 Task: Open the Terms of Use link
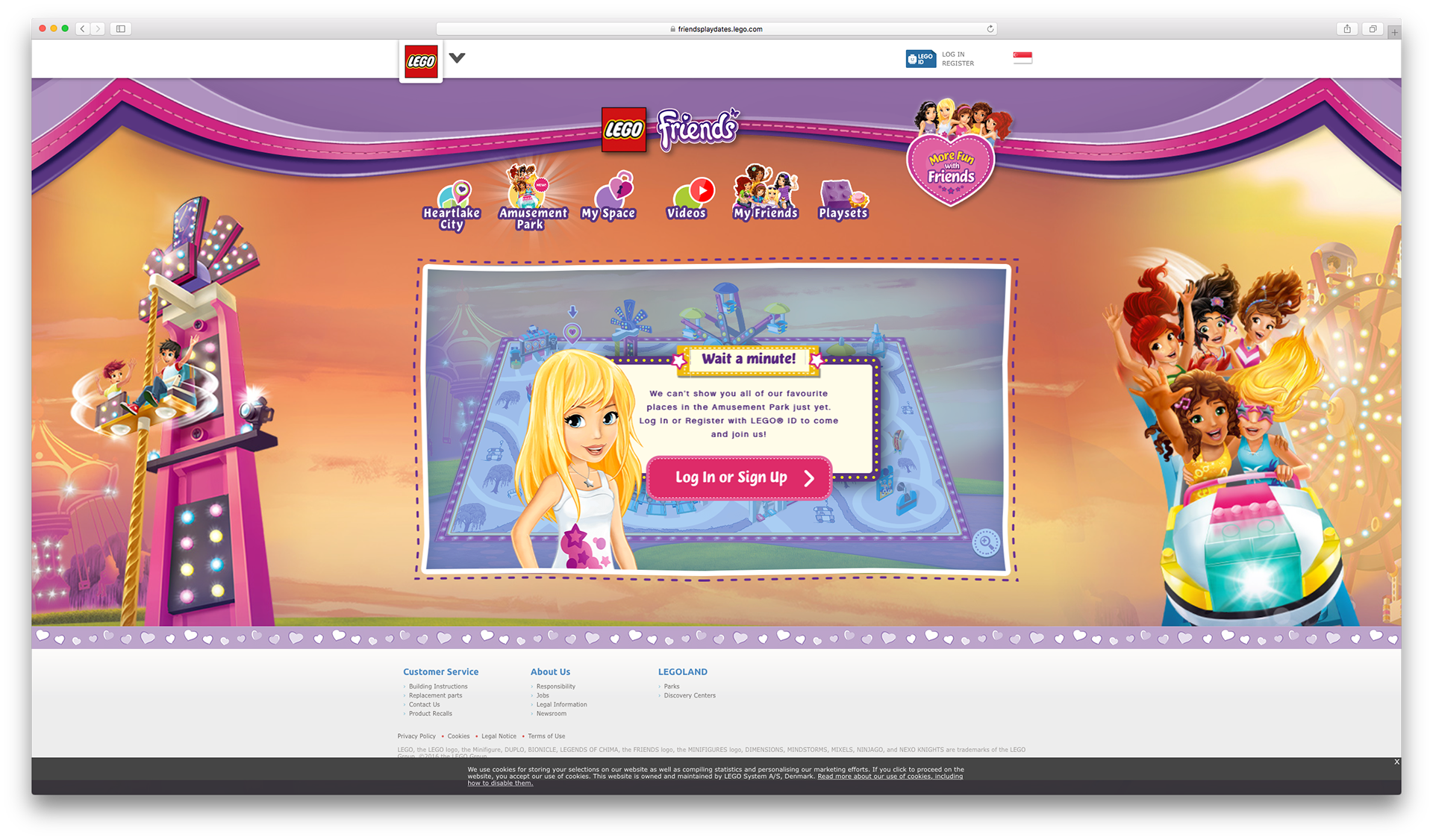[546, 736]
